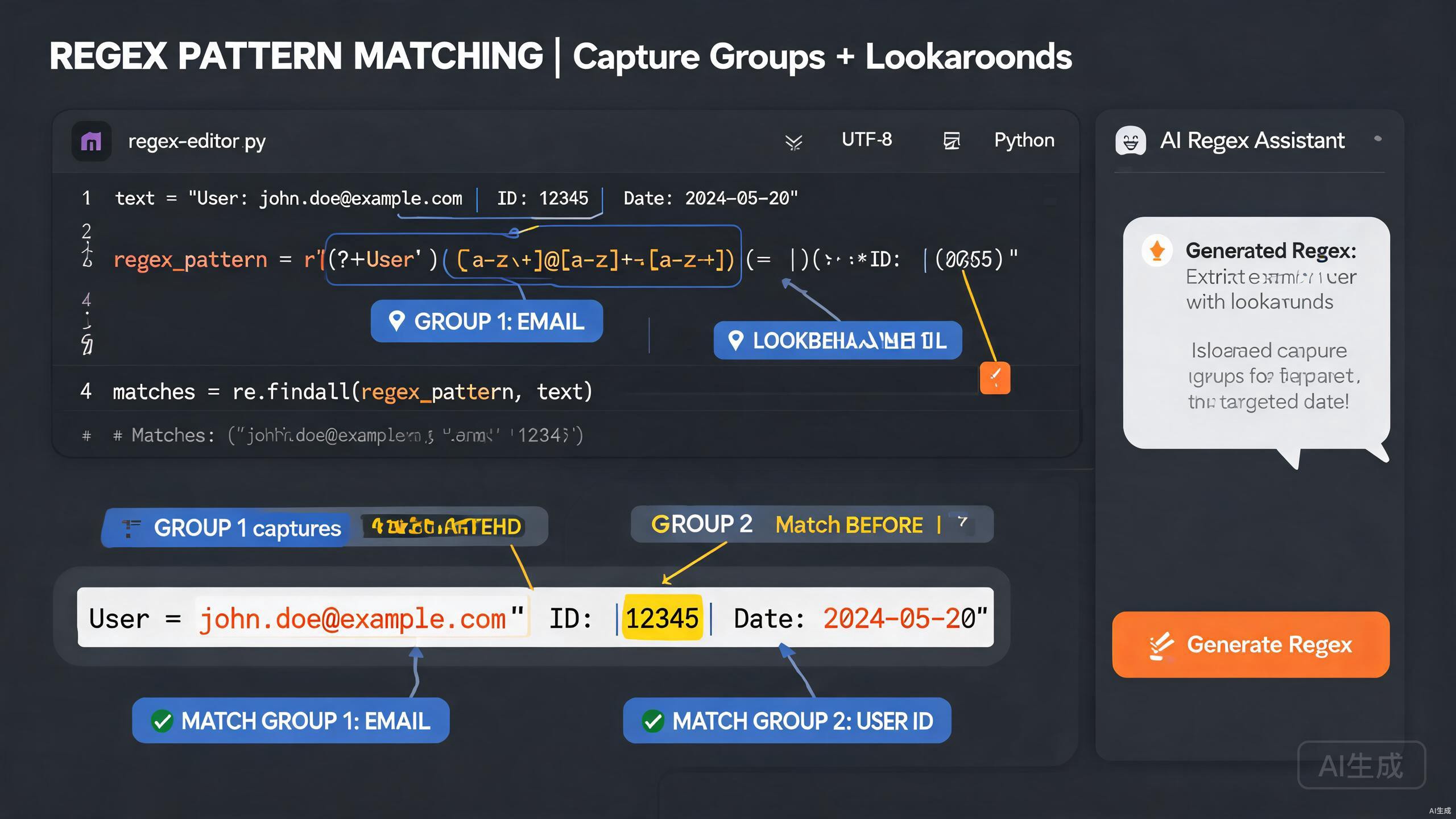
Task: Click the Generate Regex button
Action: 1251,644
